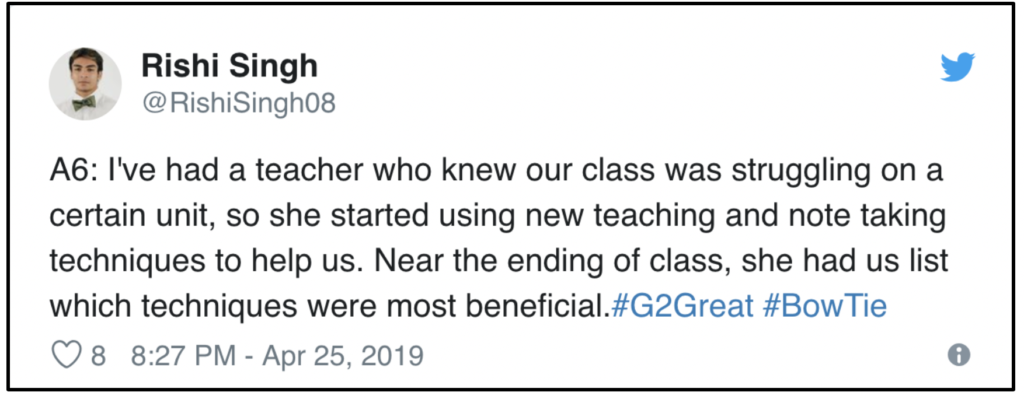Screen dimensions: 1024x399
Task: Like the tweet with the heart icon
Action: [x=64, y=356]
